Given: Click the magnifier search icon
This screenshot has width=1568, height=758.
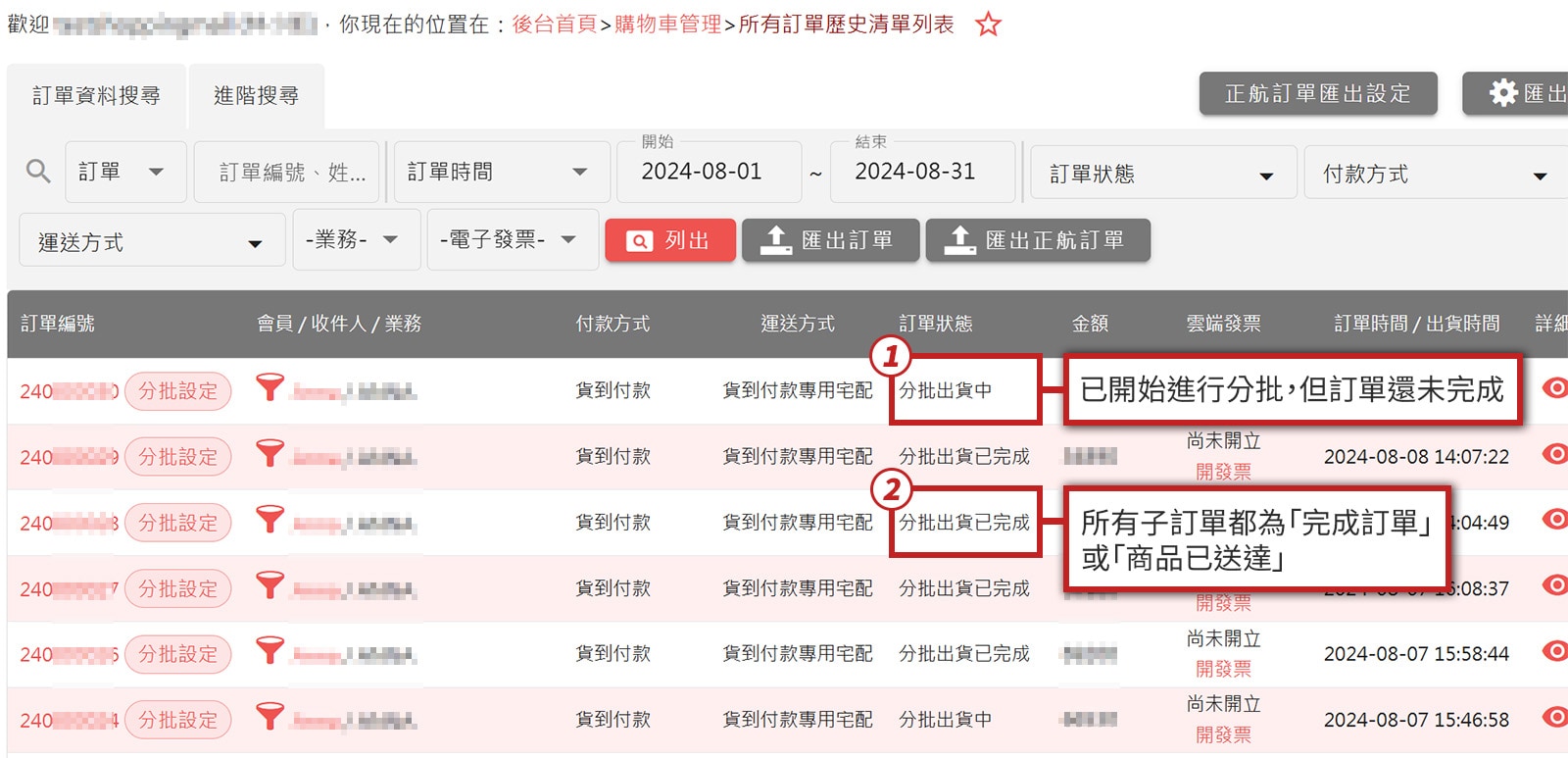Looking at the screenshot, I should pyautogui.click(x=38, y=172).
